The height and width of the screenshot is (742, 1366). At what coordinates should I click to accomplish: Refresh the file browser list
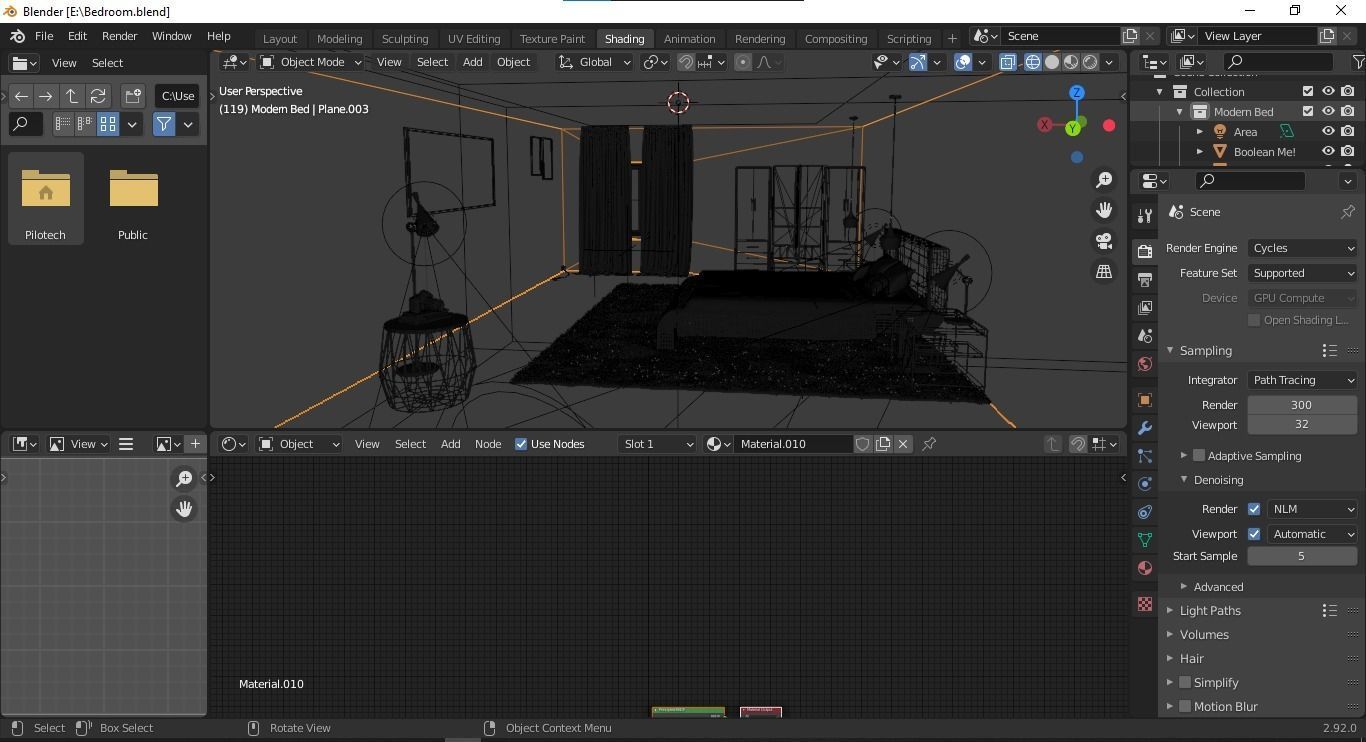click(x=98, y=96)
